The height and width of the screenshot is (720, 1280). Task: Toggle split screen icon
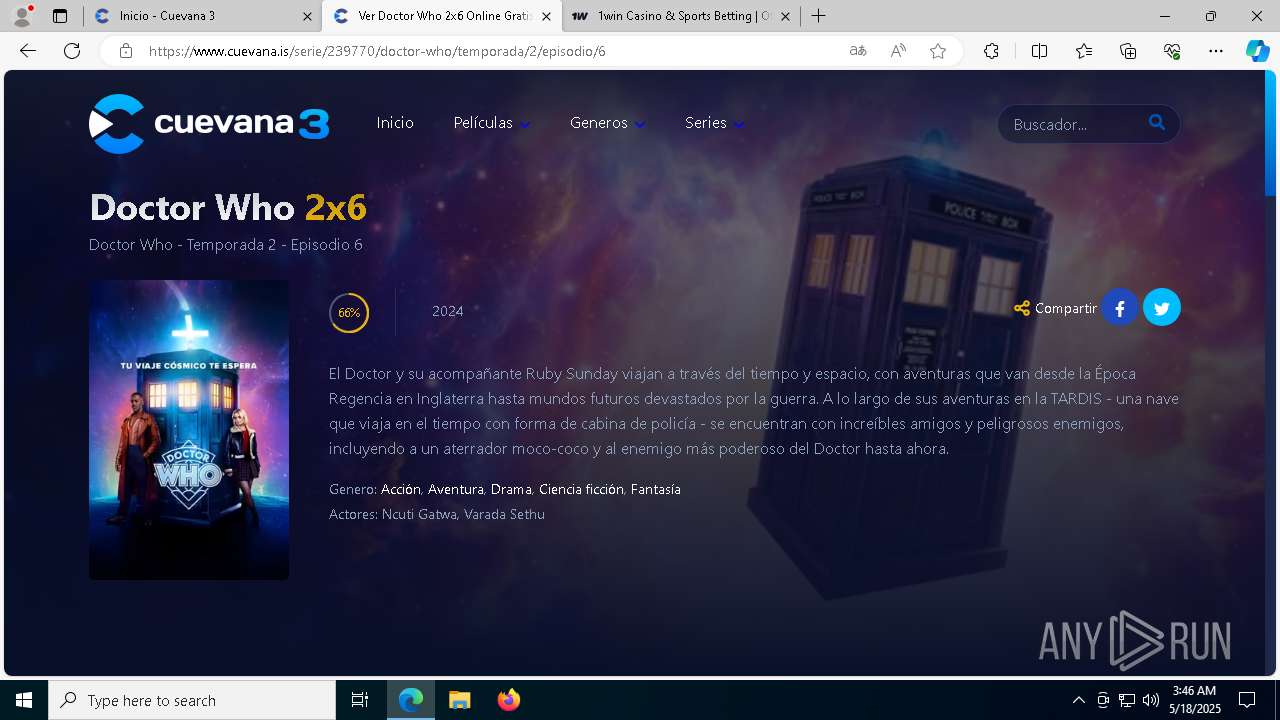pos(1039,51)
